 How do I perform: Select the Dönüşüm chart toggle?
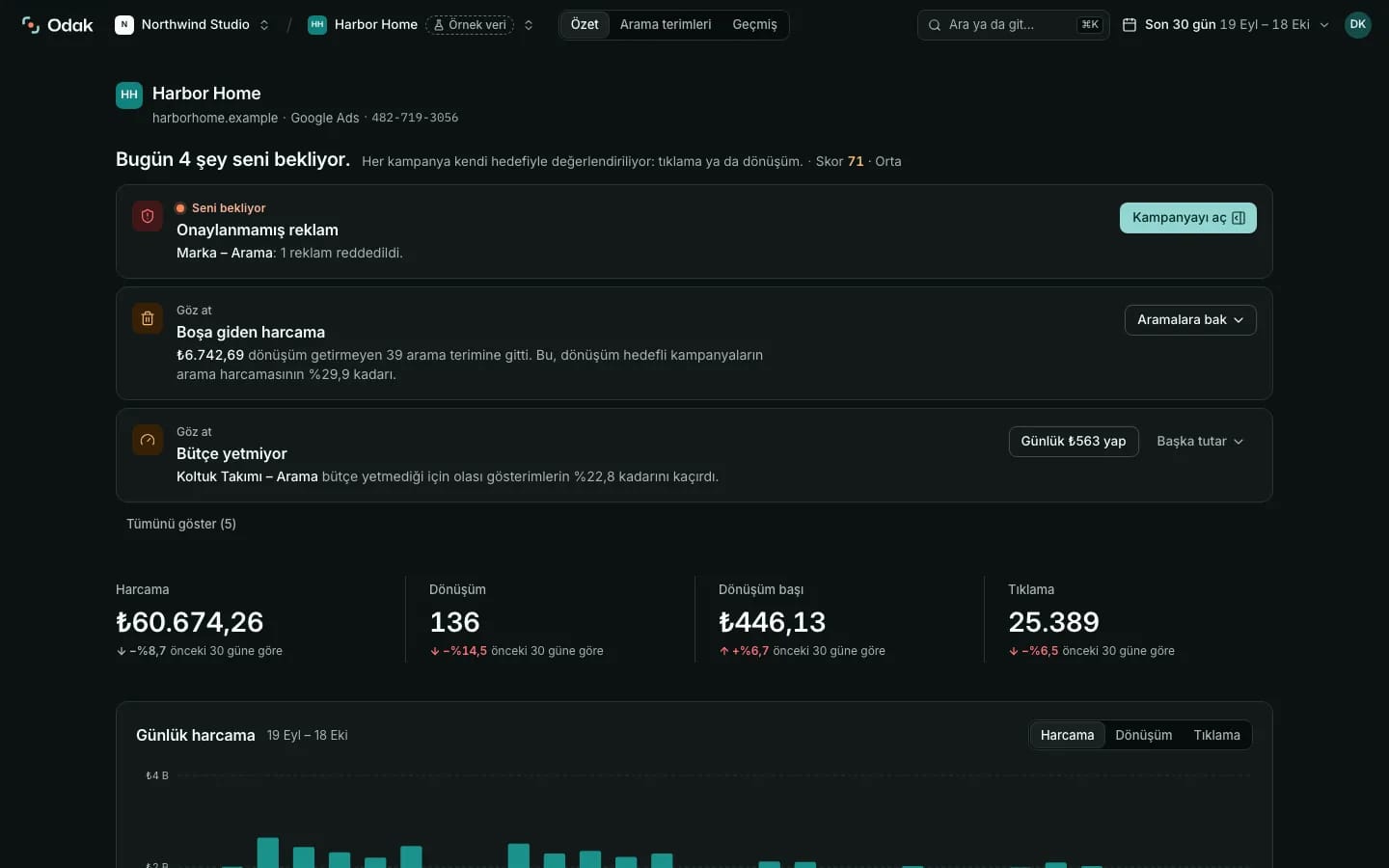click(1144, 735)
